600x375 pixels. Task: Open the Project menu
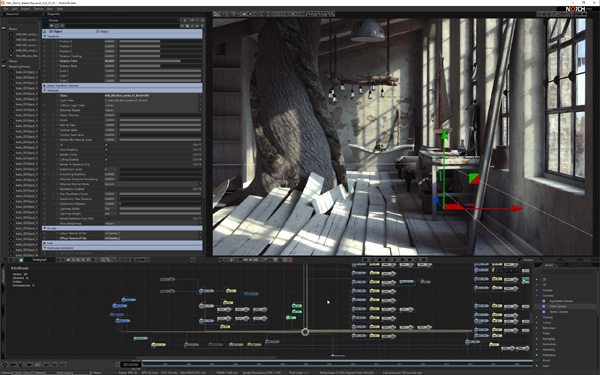26,8
